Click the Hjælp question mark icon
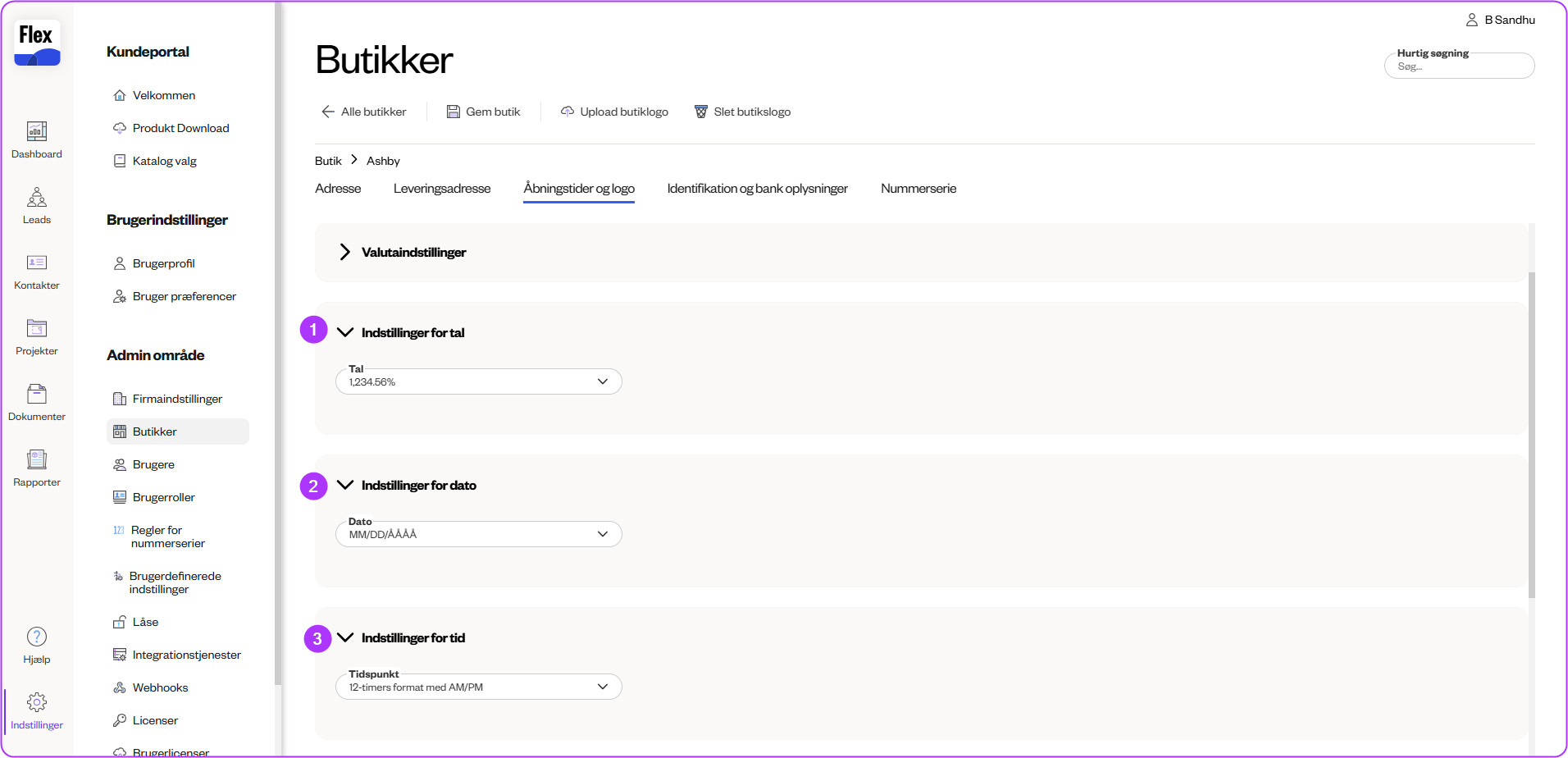Image resolution: width=1568 pixels, height=758 pixels. (x=37, y=637)
